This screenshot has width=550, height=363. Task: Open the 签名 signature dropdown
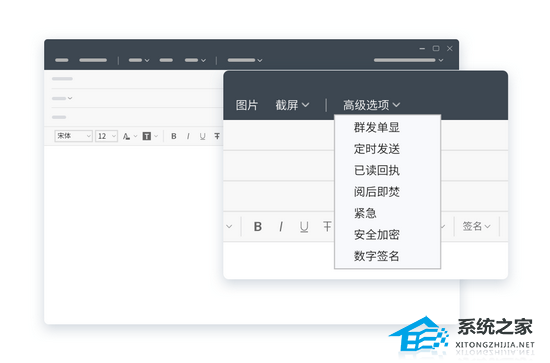click(476, 226)
